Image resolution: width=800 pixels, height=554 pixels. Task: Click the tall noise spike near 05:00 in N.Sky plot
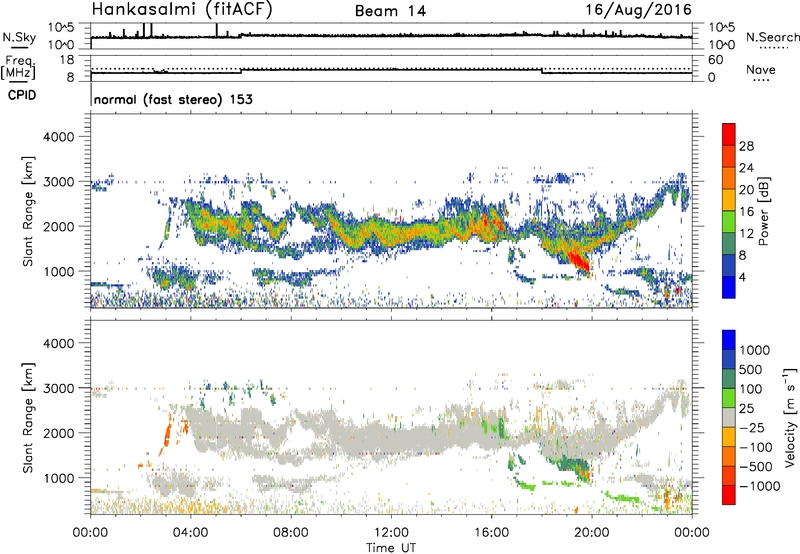click(x=216, y=31)
